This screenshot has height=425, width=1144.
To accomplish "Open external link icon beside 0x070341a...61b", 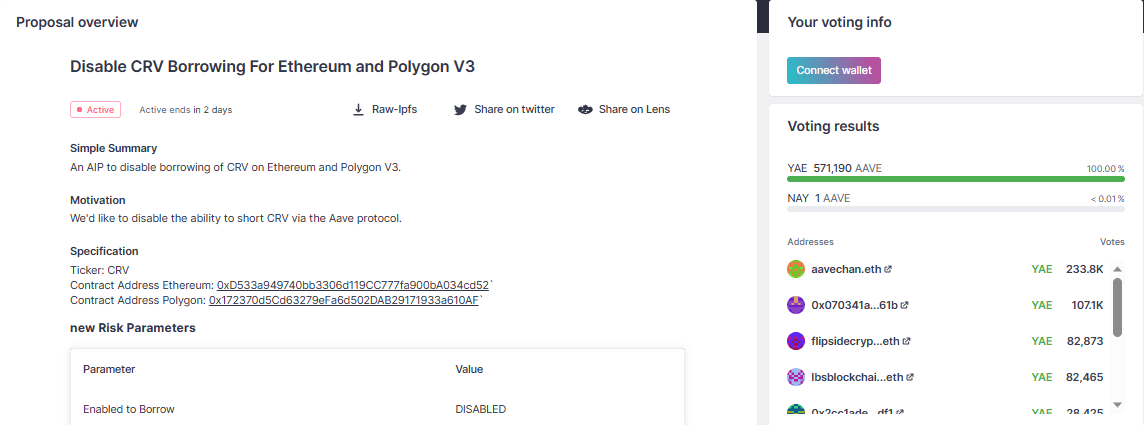I will point(905,305).
